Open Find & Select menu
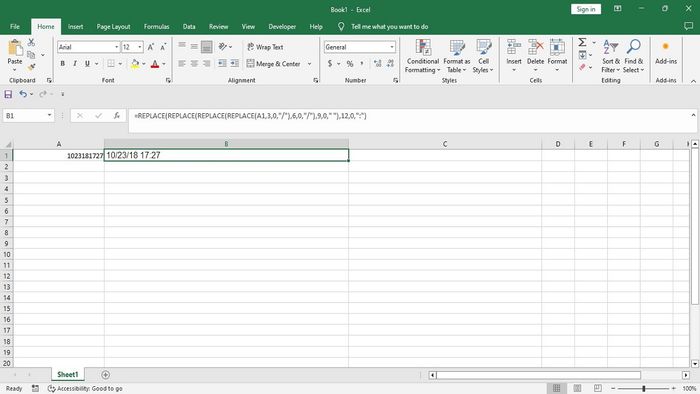 [x=634, y=56]
